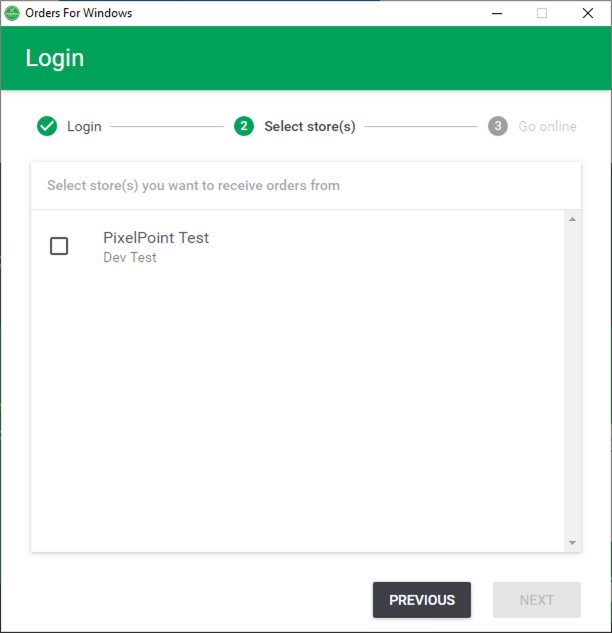Click the step 2 number circle
This screenshot has width=612, height=633.
click(244, 126)
